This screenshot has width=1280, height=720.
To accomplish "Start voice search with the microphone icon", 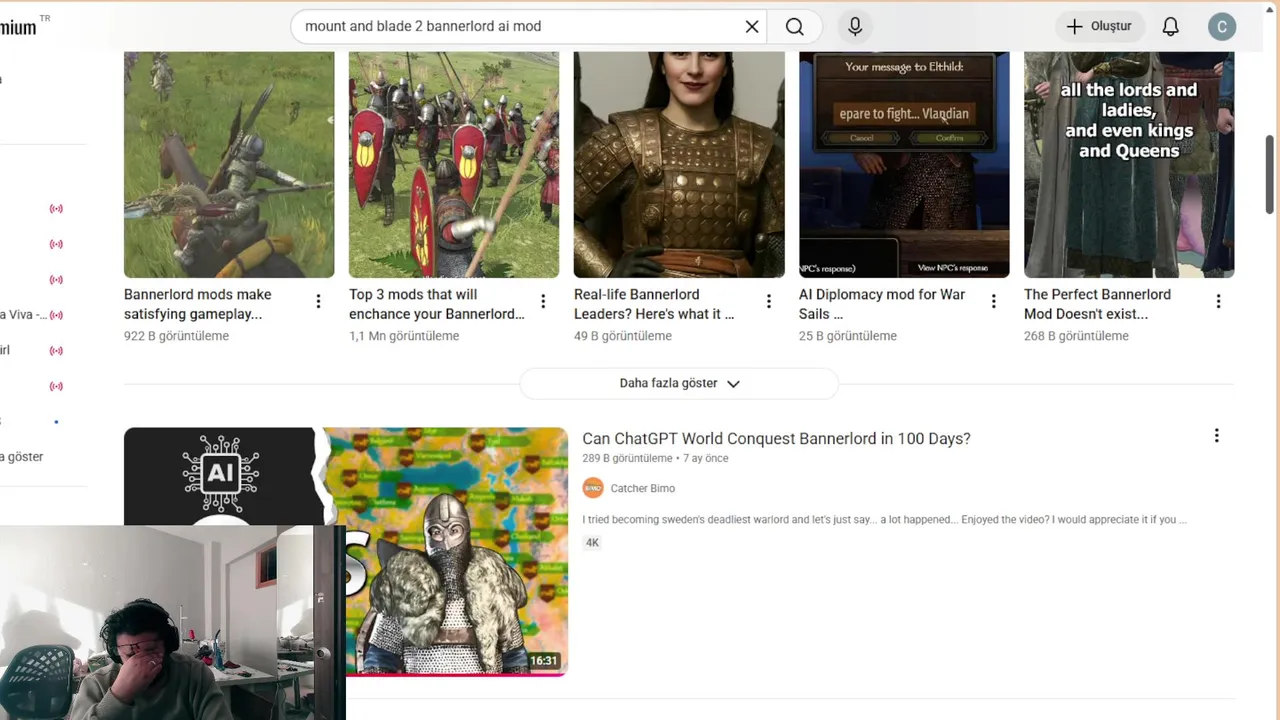I will [x=855, y=26].
